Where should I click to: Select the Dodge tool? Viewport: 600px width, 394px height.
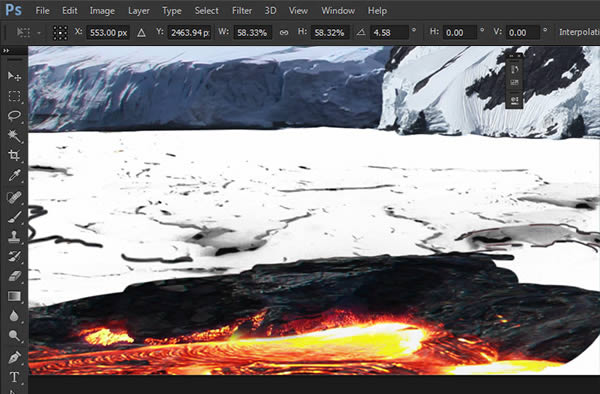coord(14,336)
